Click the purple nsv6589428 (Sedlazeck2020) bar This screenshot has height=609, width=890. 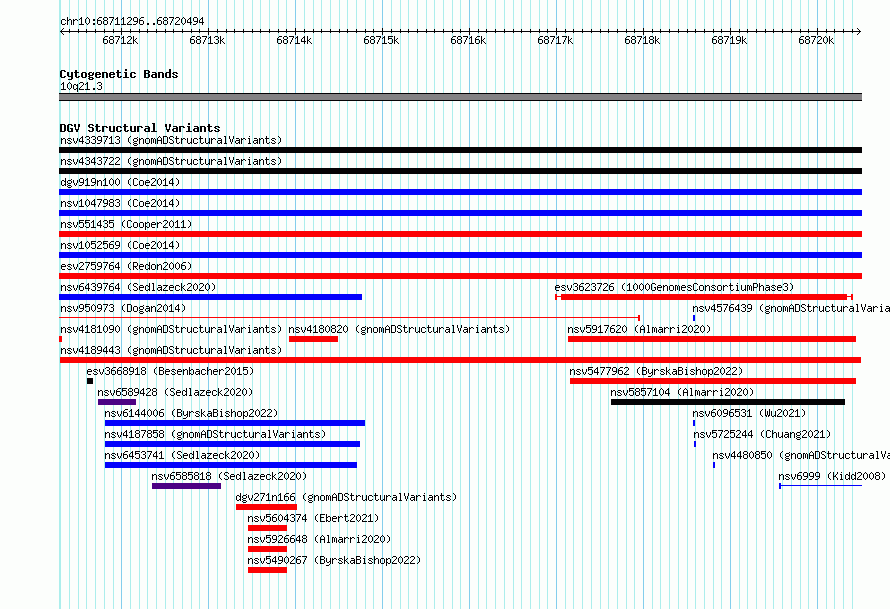(x=117, y=402)
